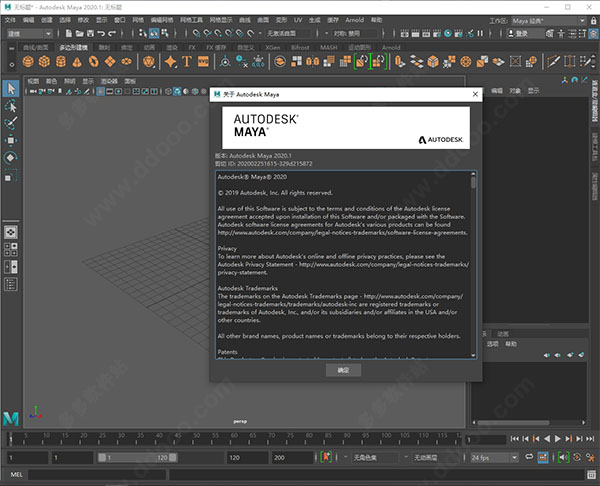Open the menu set dropdown
The image size is (600, 486).
[29, 34]
